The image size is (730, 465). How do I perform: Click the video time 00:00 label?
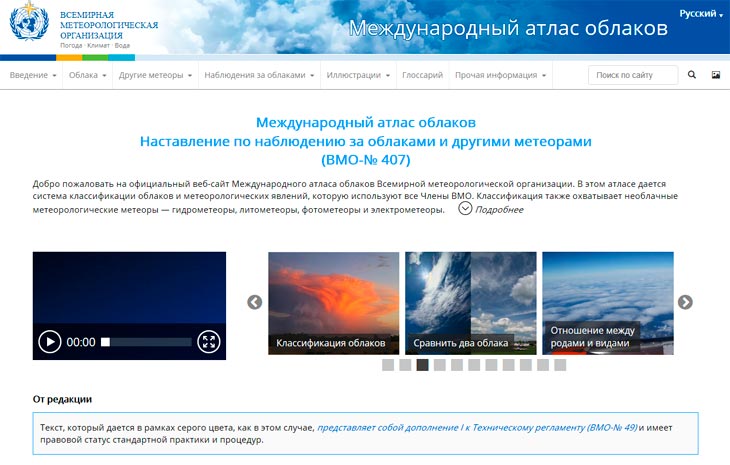point(81,342)
